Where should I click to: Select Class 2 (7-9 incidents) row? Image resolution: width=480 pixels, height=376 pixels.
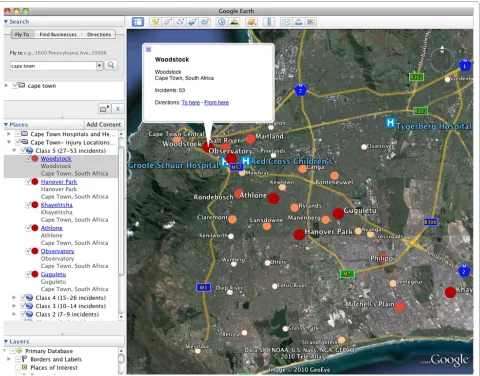point(67,314)
